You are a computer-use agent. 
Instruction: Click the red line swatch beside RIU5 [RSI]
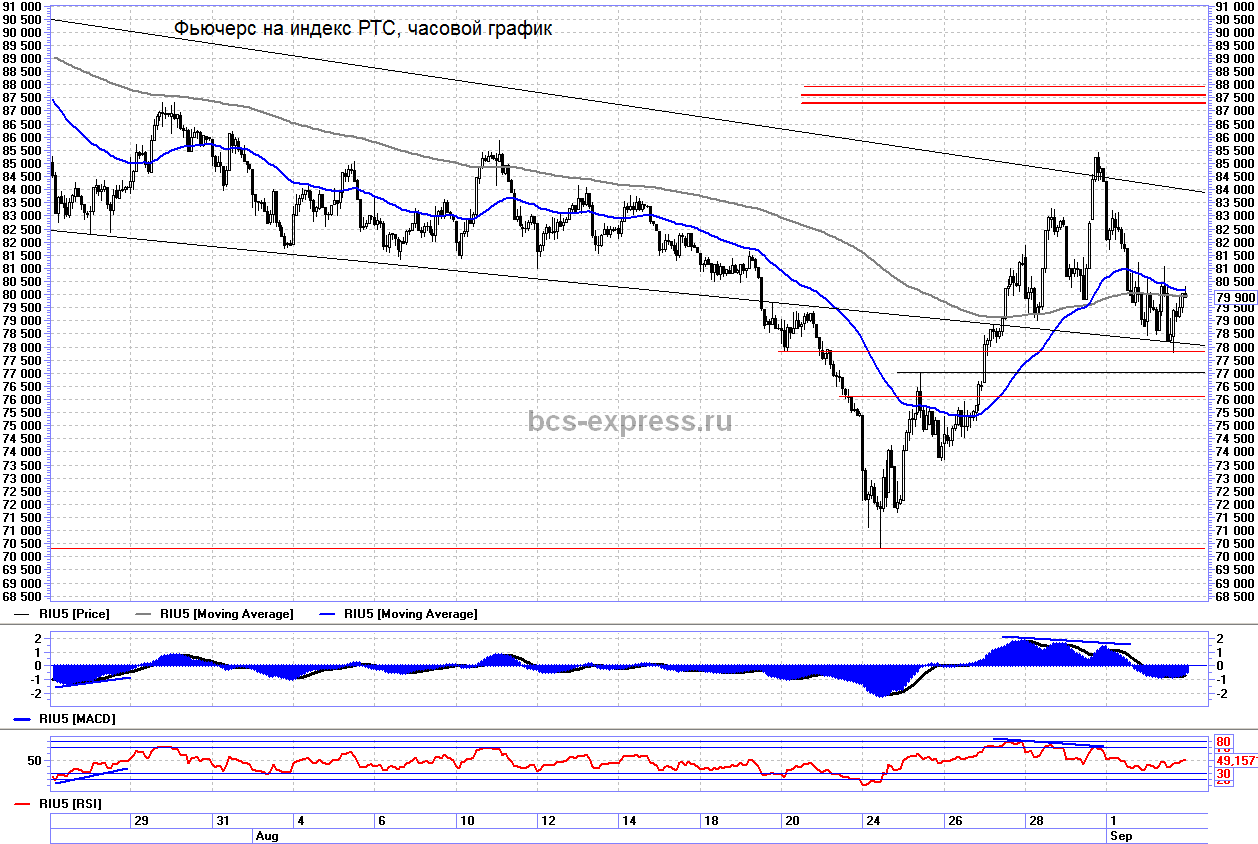[23, 804]
